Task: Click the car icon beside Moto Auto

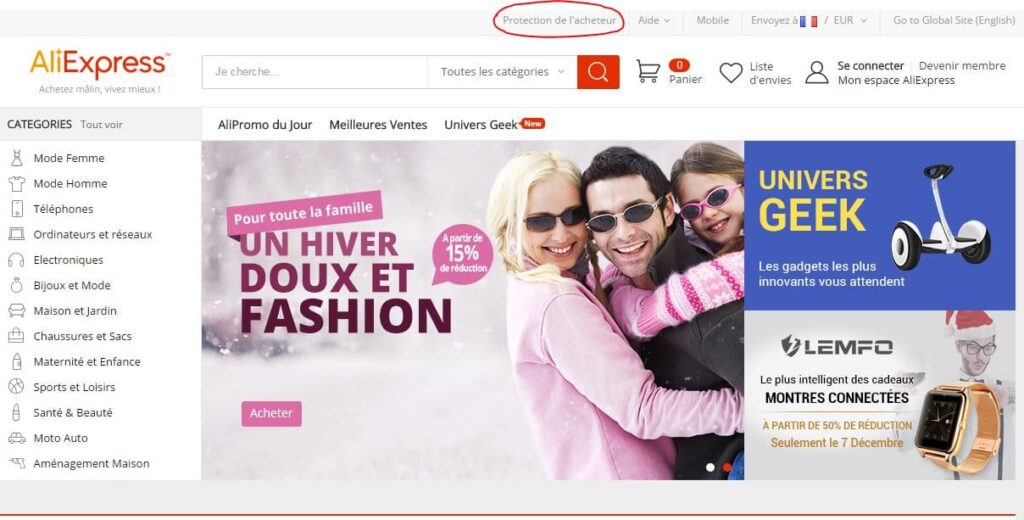Action: 16,438
